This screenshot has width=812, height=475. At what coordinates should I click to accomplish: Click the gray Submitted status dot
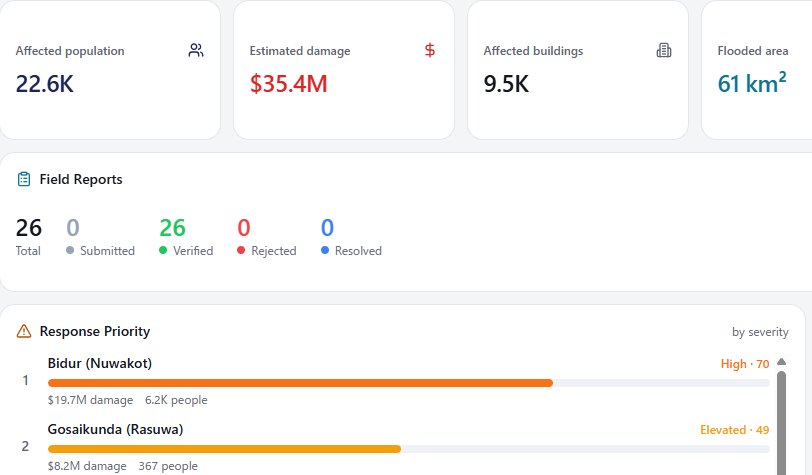70,250
